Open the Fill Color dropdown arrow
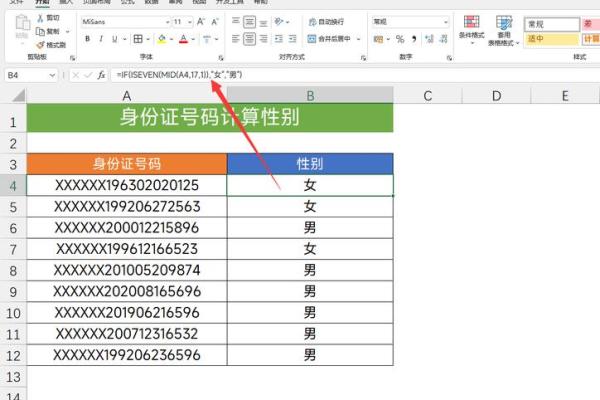 (171, 39)
